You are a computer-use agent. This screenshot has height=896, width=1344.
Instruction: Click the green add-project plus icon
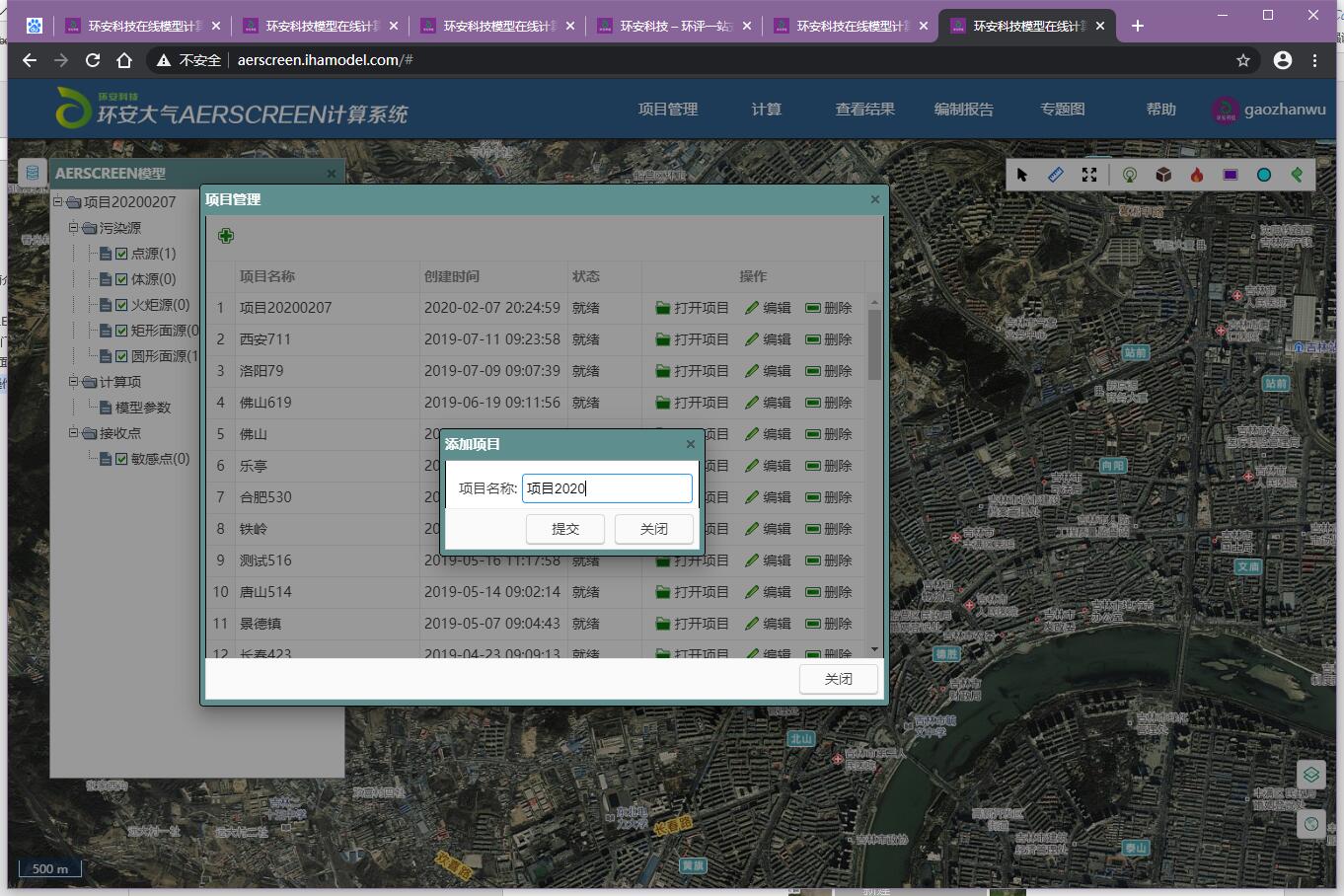tap(226, 235)
